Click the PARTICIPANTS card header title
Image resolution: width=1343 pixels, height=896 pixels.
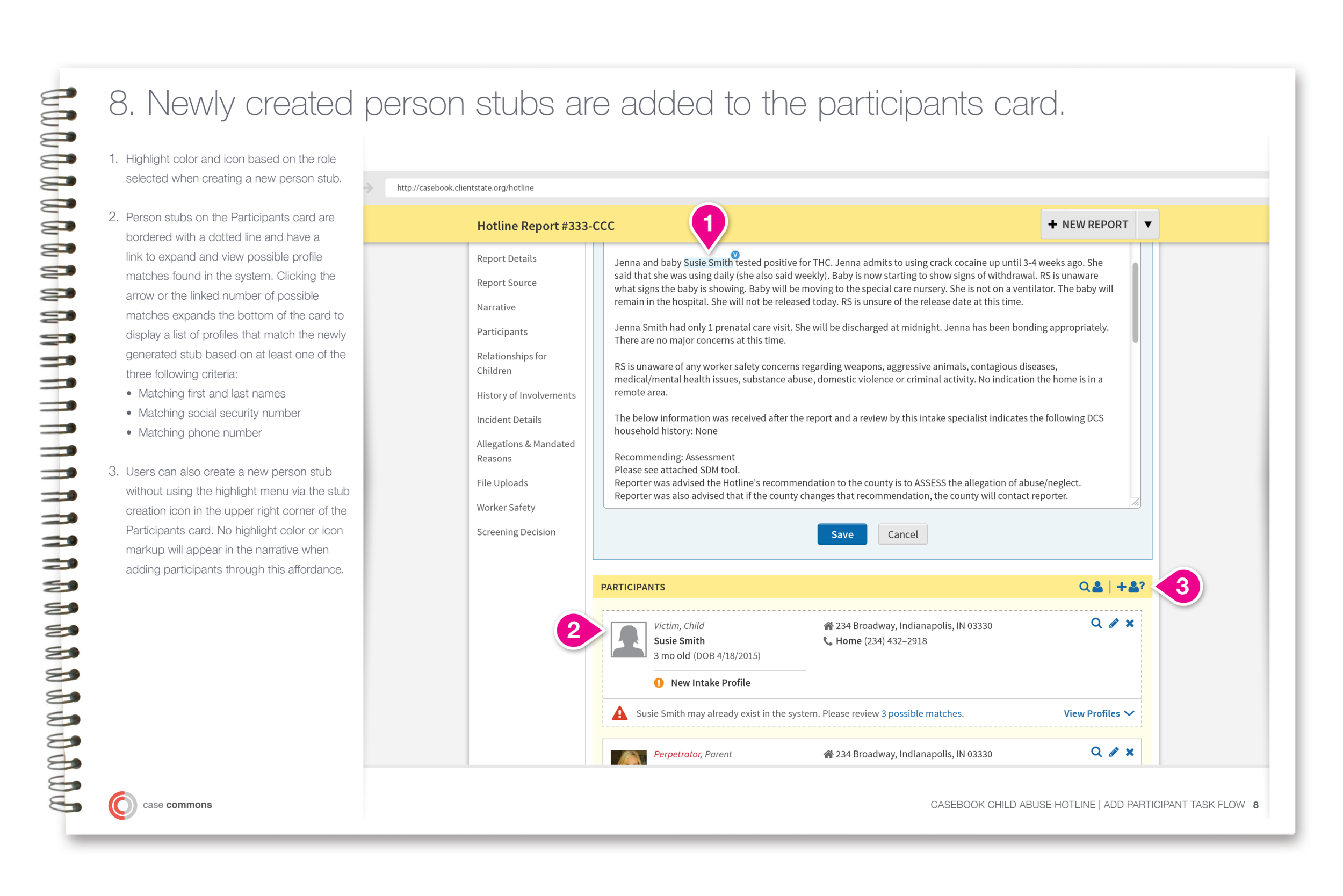(633, 587)
